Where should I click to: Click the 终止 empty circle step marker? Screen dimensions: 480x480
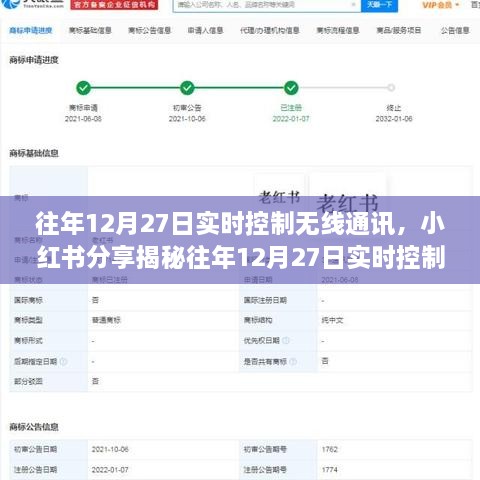391,88
